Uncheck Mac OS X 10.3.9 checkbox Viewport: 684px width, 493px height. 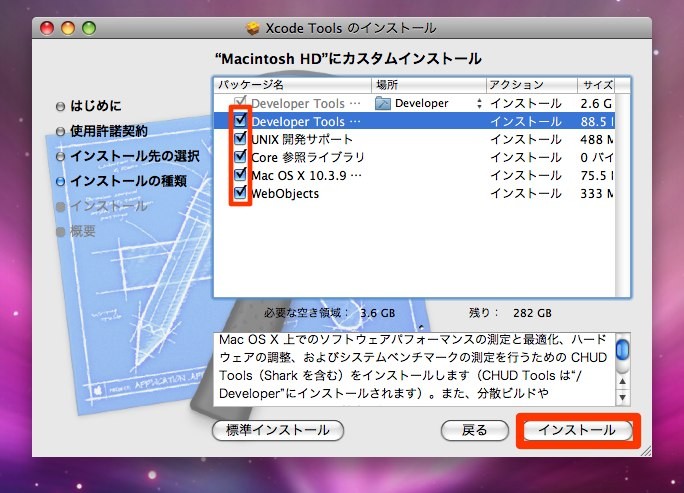[240, 175]
